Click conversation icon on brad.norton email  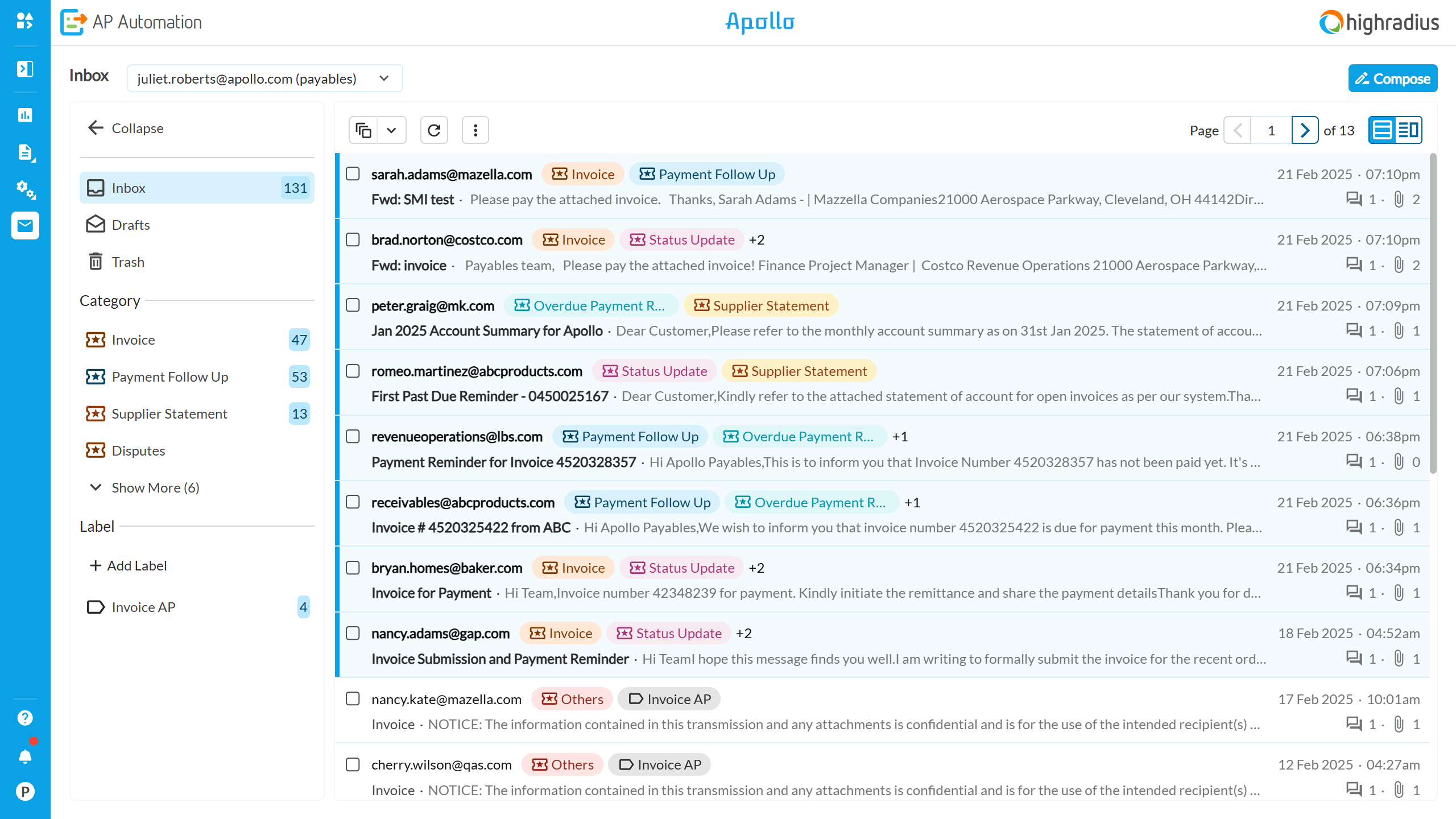pyautogui.click(x=1354, y=265)
